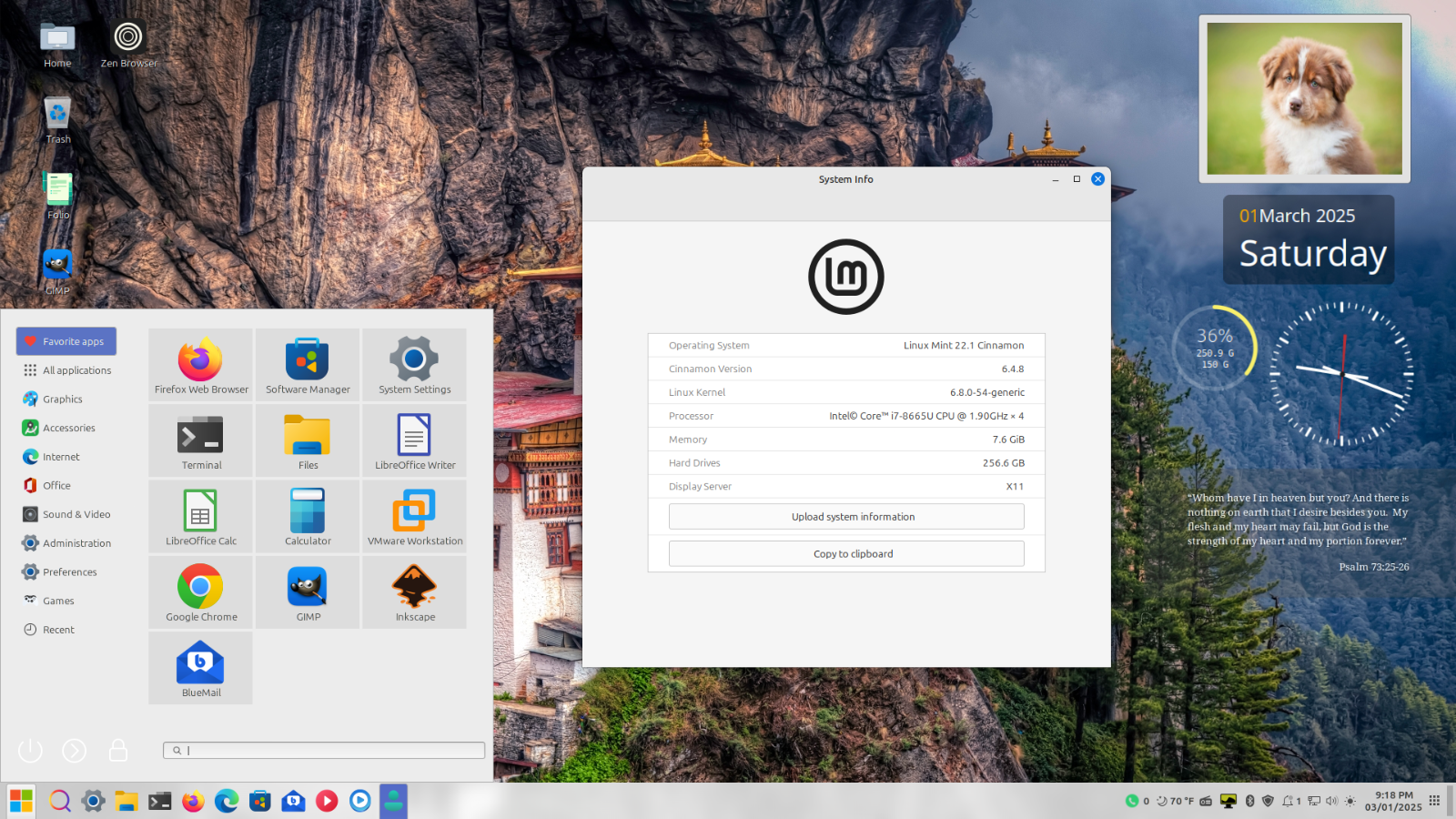
Task: Open the Administration category
Action: coord(66,543)
